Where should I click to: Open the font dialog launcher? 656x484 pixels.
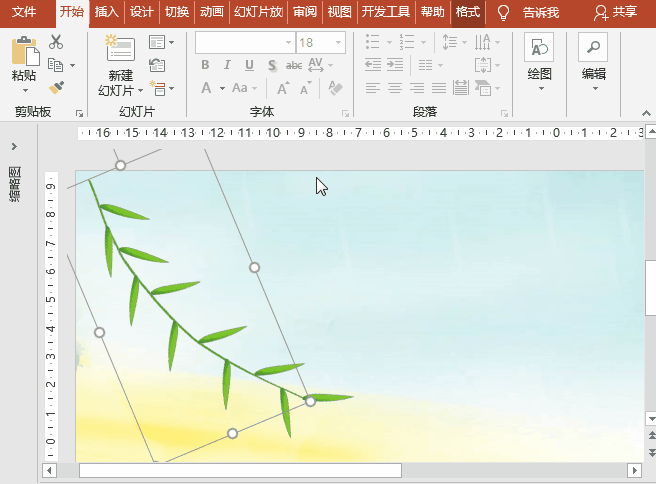(345, 113)
